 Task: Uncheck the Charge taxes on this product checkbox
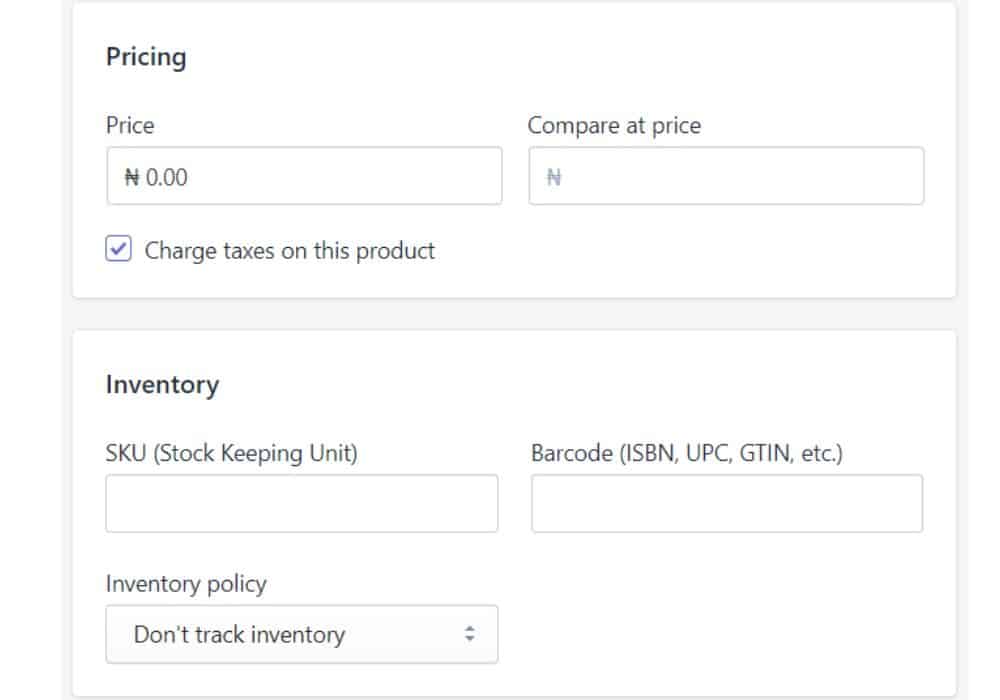click(118, 250)
